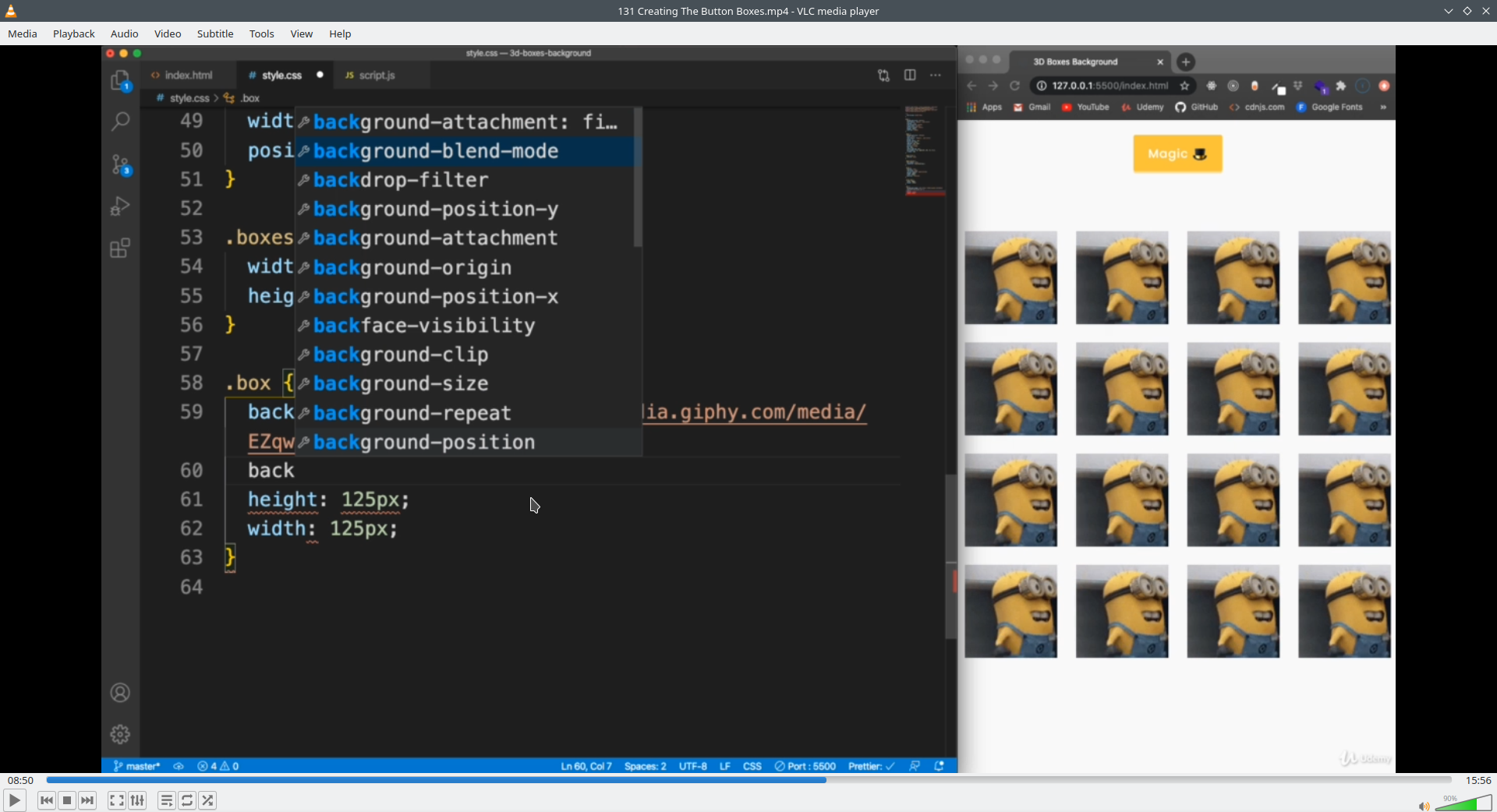1497x812 pixels.
Task: Click the VLC cone icon in title bar
Action: tap(11, 11)
